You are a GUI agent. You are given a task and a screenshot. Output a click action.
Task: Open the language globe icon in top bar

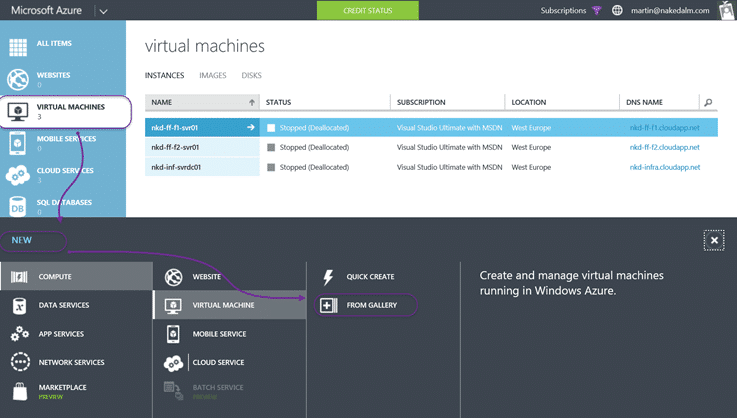617,10
